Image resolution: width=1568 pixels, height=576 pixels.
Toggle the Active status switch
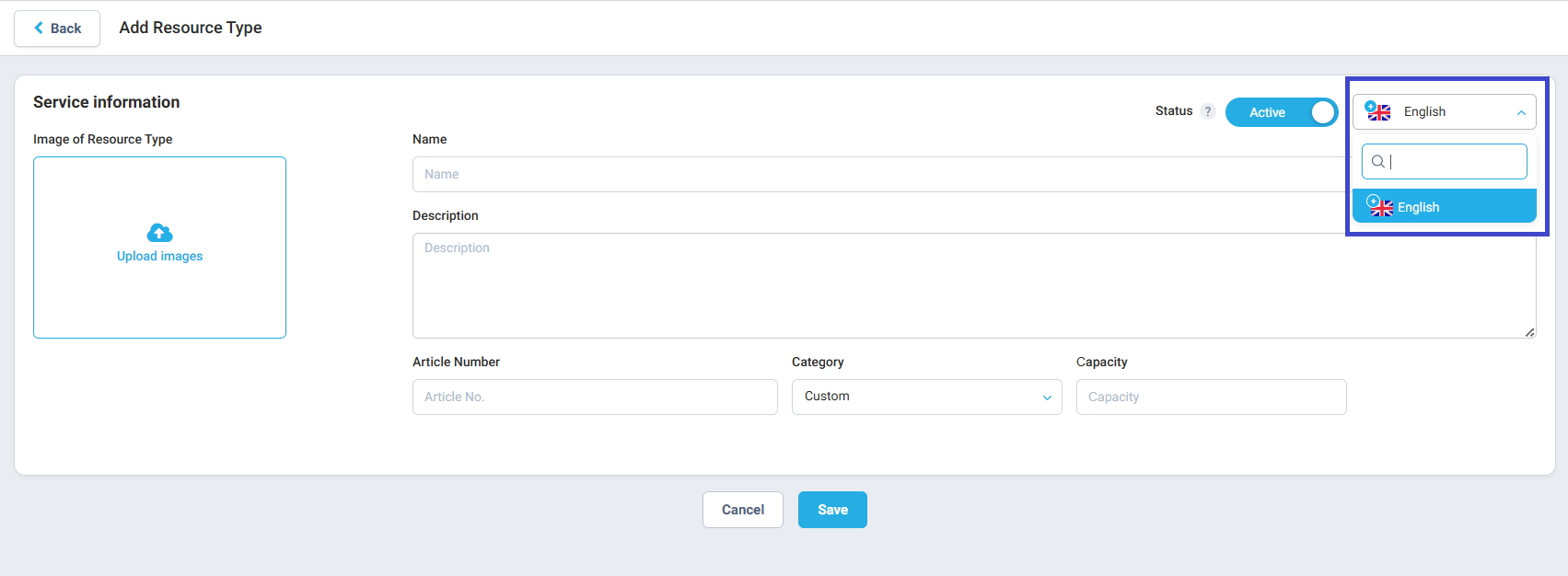pyautogui.click(x=1282, y=112)
